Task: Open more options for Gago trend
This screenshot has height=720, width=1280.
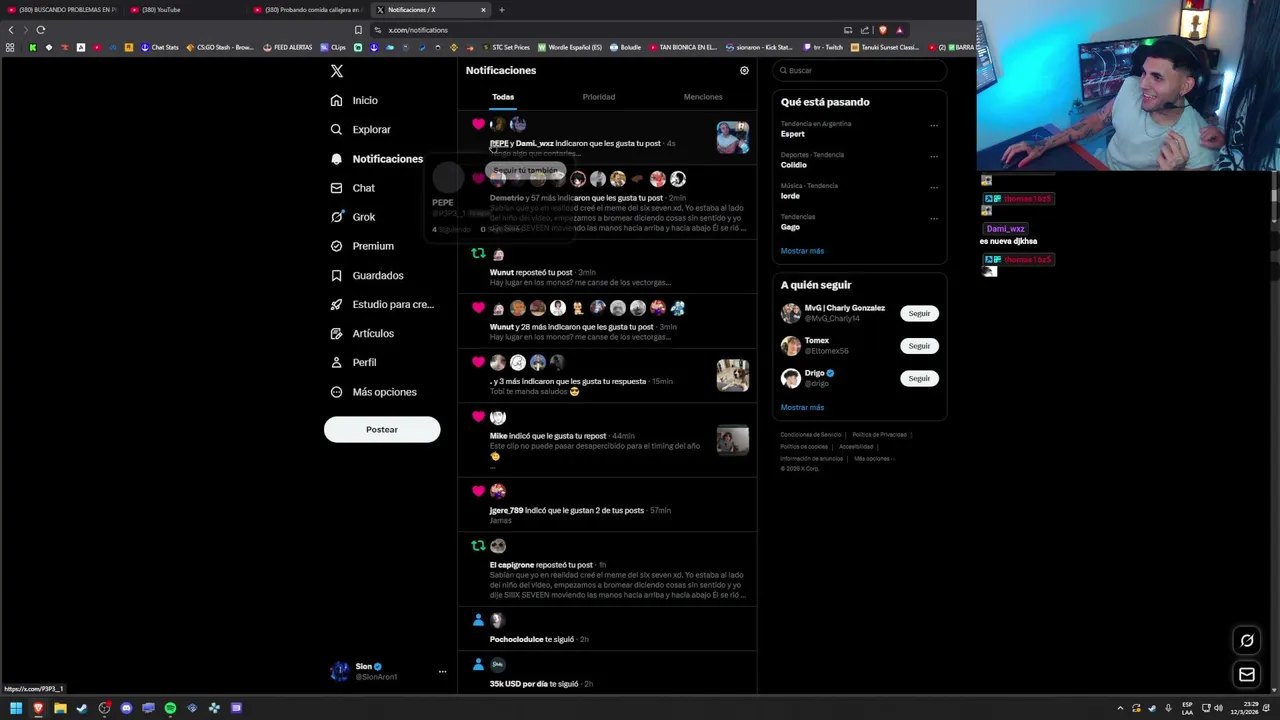Action: point(934,219)
